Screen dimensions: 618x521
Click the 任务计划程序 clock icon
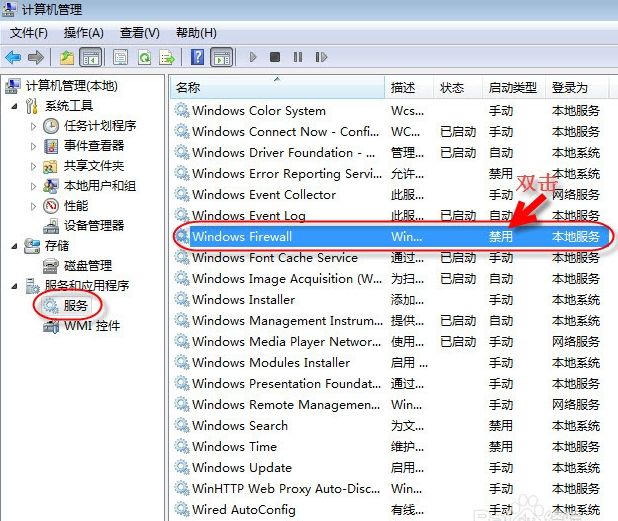51,126
